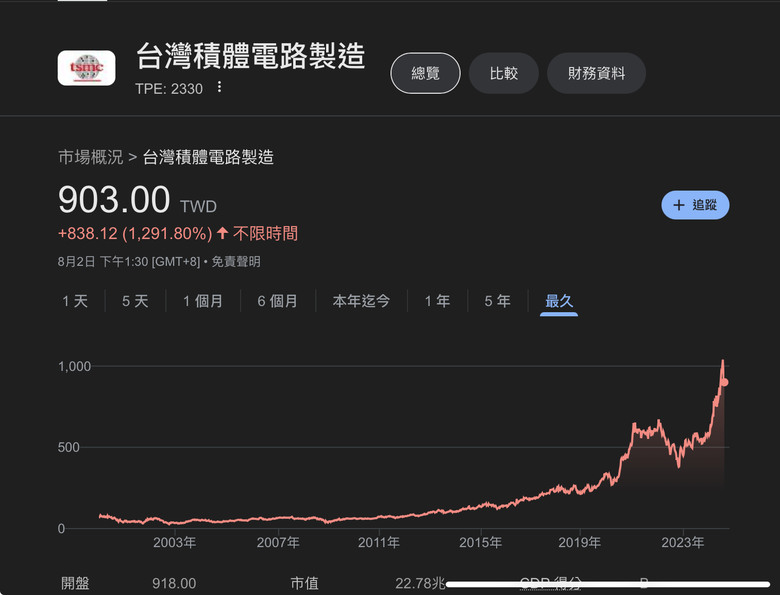This screenshot has width=780, height=595.
Task: Select the 1 天 time range
Action: (x=75, y=301)
